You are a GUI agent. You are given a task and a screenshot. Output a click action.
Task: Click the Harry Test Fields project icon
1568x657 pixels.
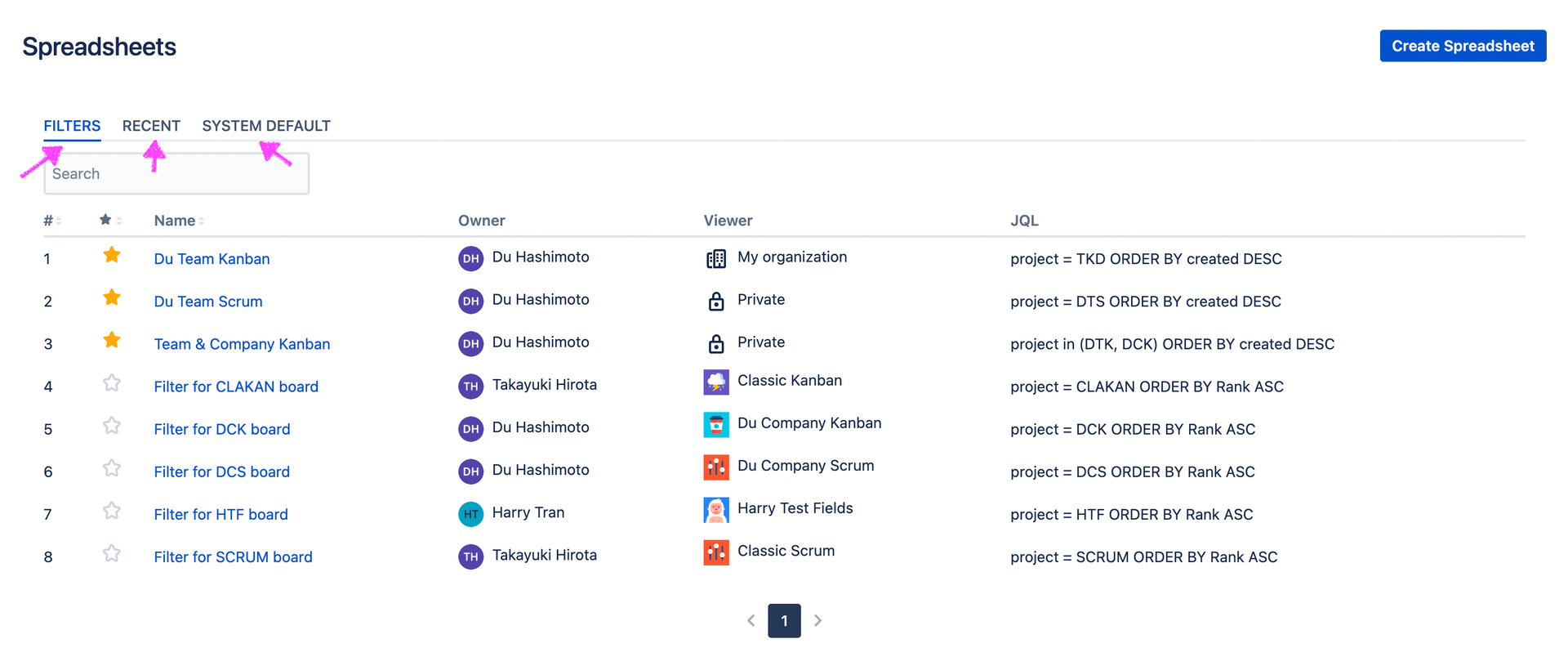pos(716,510)
